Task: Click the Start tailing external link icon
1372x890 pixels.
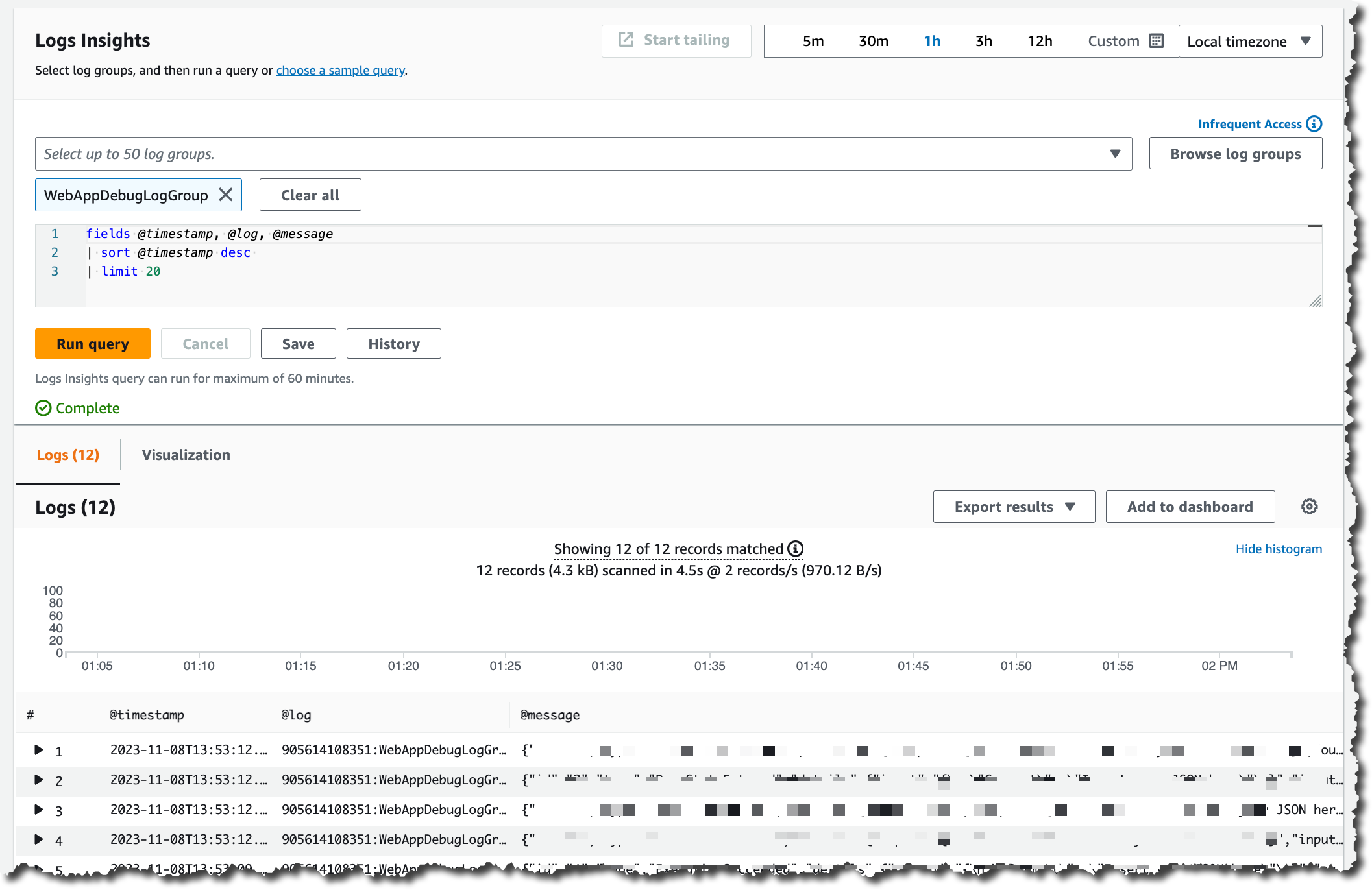Action: point(626,40)
